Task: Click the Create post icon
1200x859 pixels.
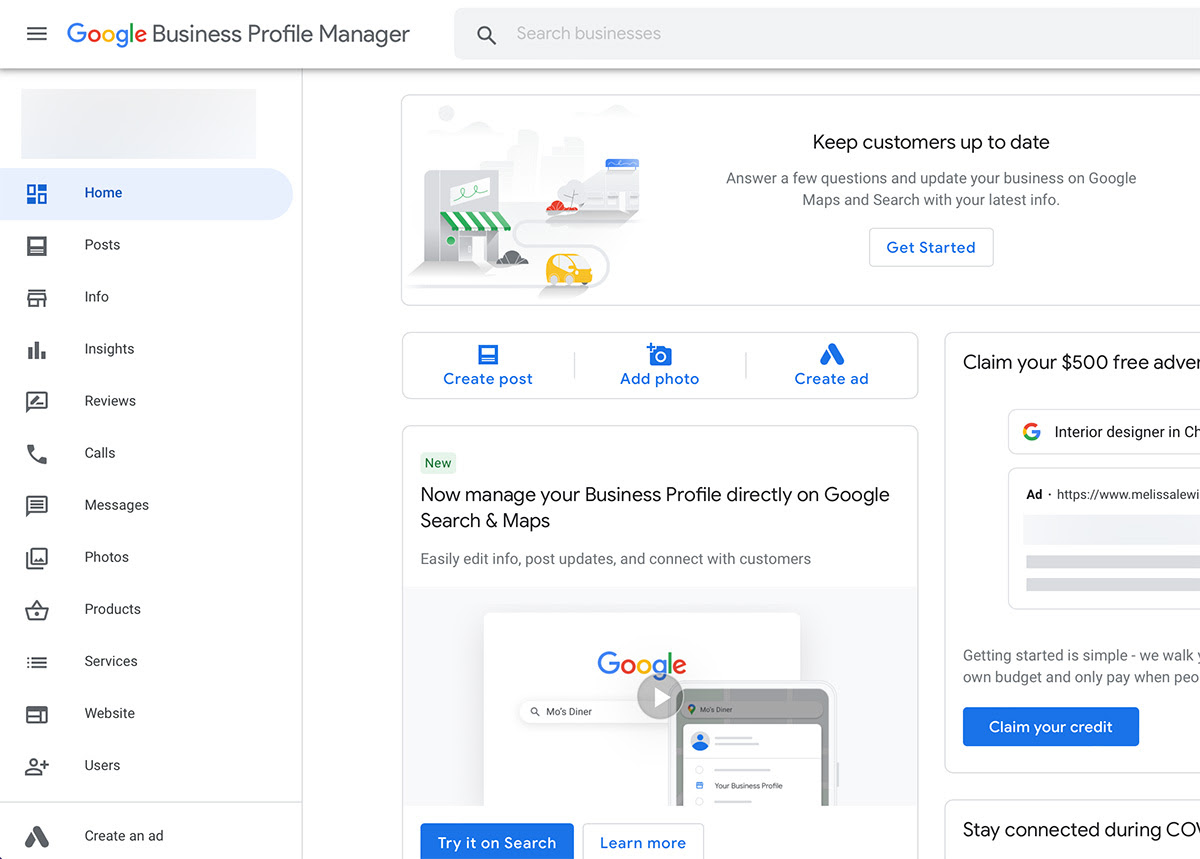Action: tap(488, 355)
